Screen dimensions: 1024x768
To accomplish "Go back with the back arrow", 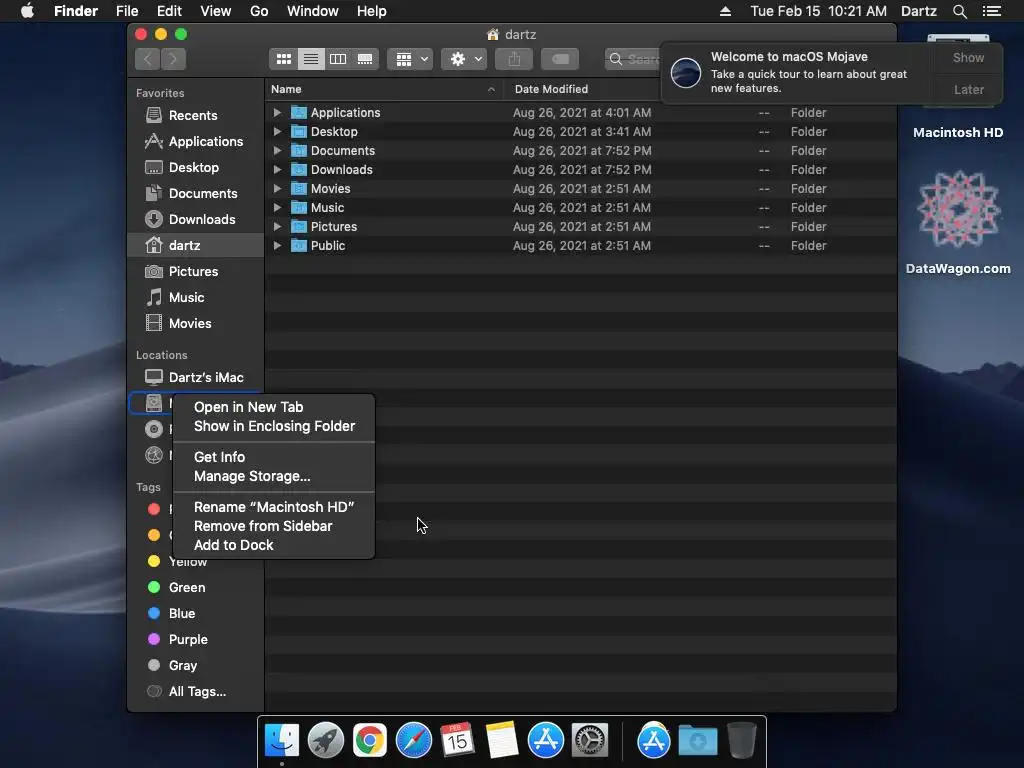I will [x=148, y=59].
